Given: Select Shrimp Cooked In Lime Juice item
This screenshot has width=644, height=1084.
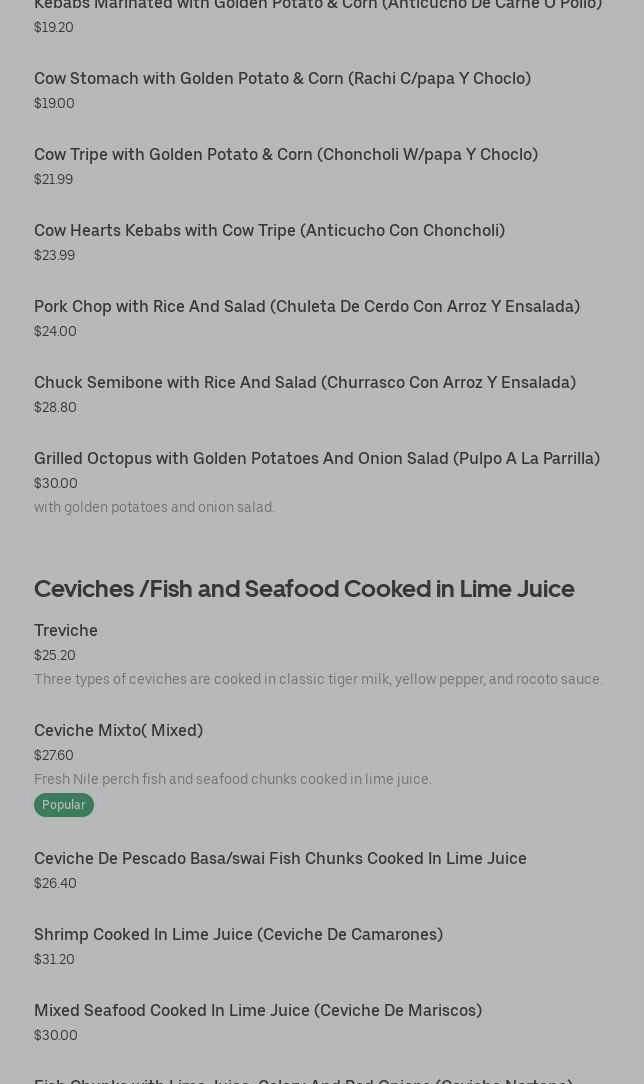Looking at the screenshot, I should click(238, 934).
